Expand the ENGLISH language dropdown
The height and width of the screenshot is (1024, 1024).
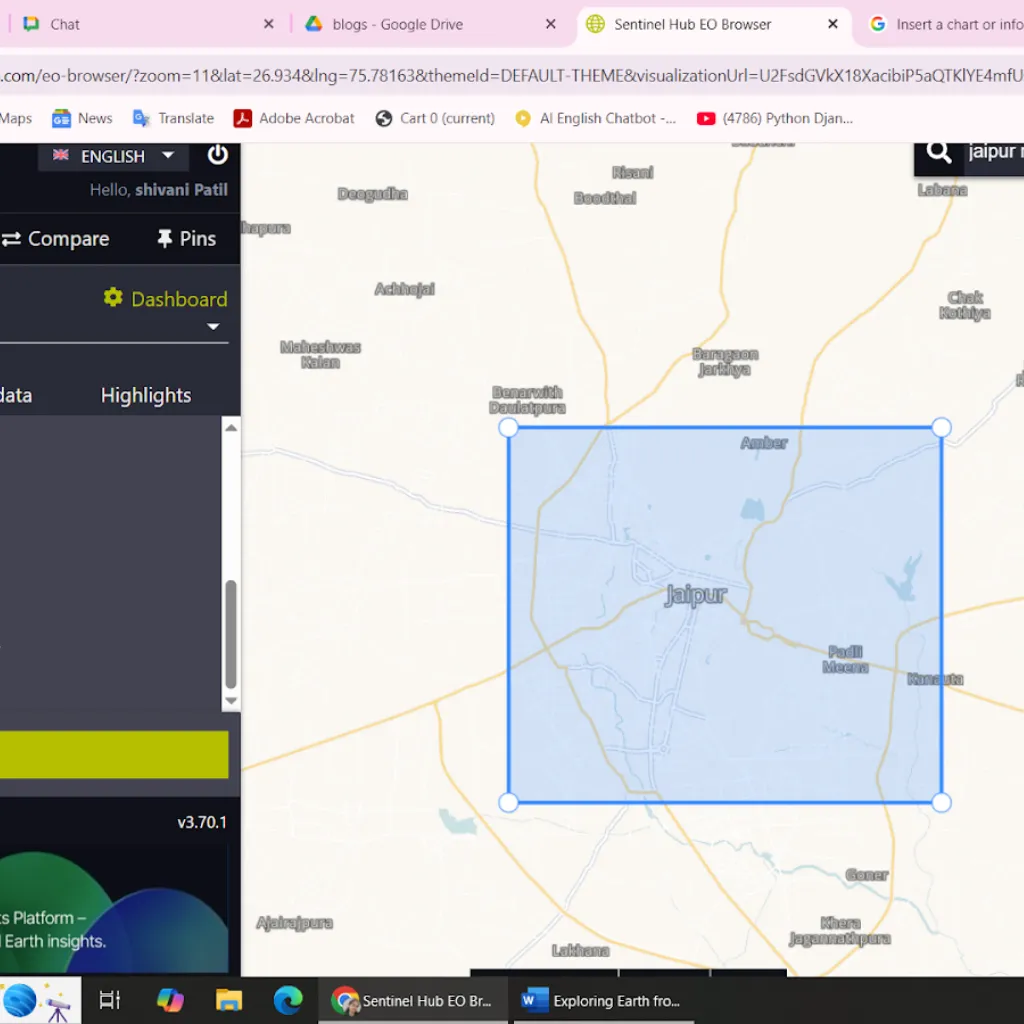[x=167, y=155]
